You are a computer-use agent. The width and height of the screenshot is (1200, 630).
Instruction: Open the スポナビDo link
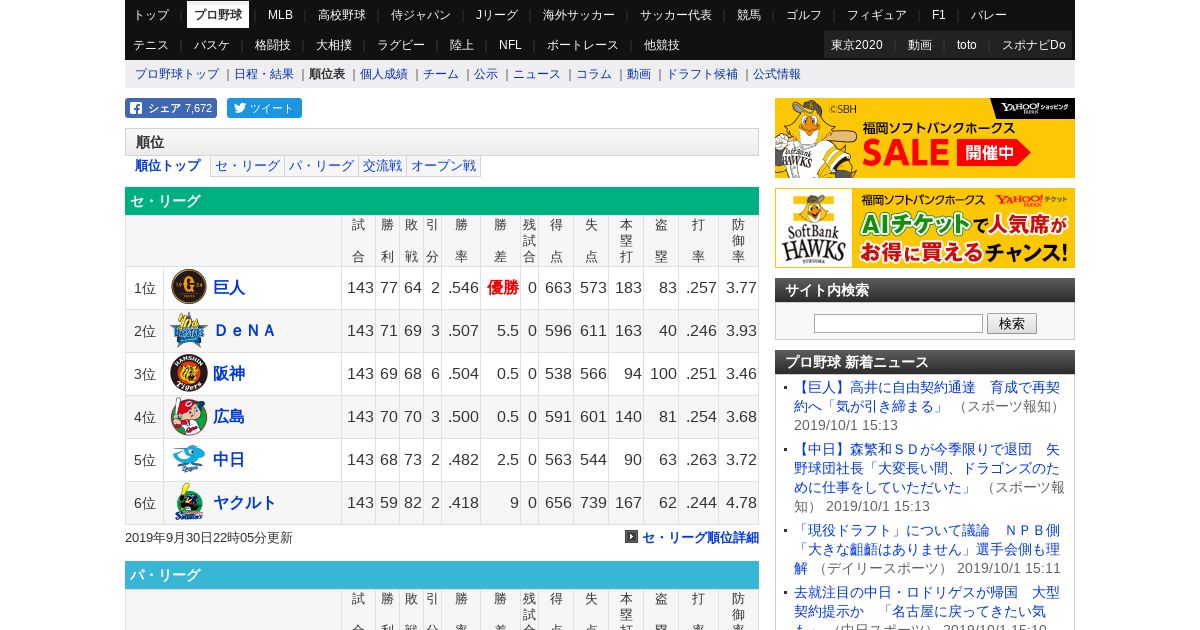[1034, 45]
